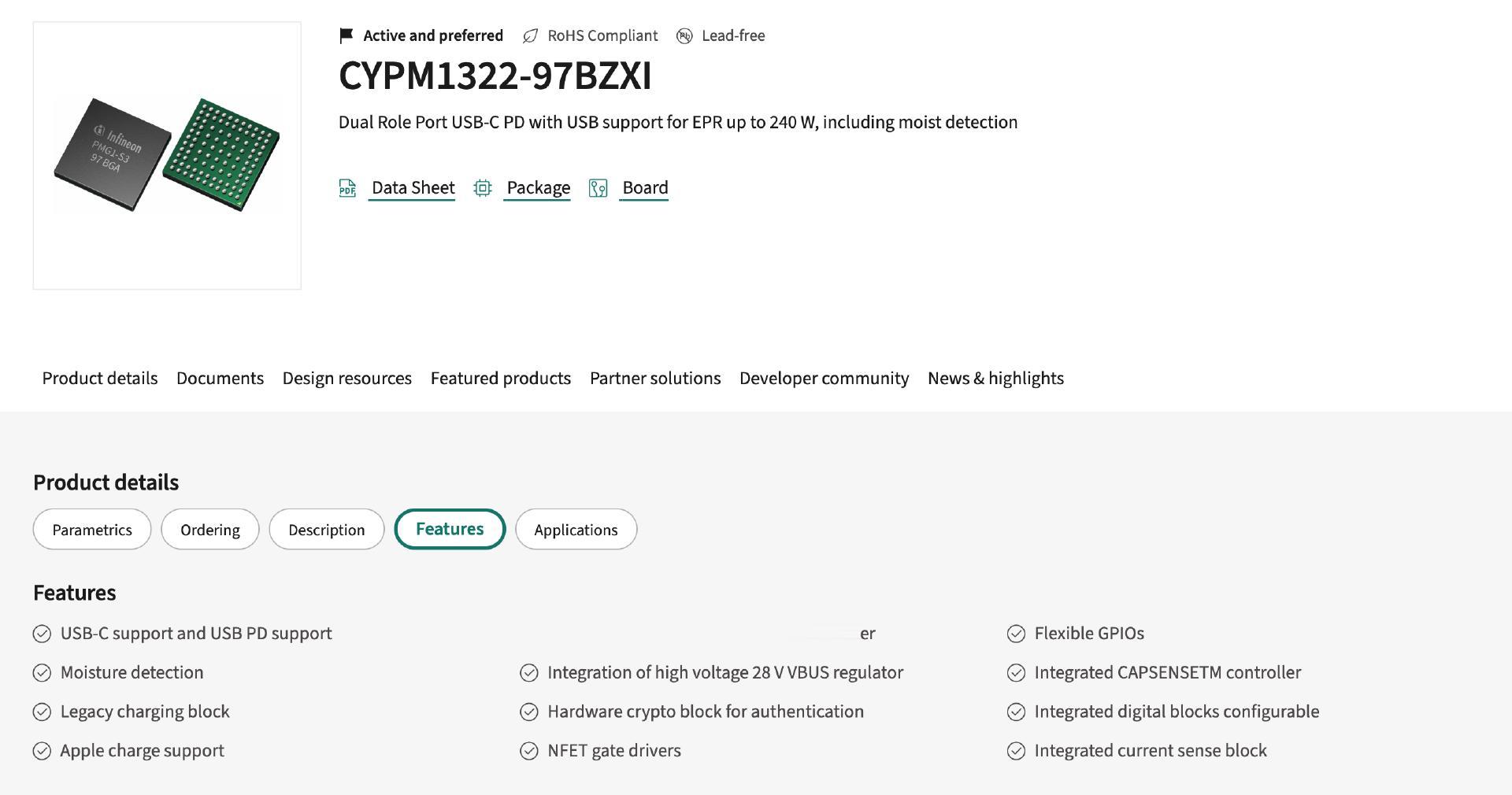The height and width of the screenshot is (795, 1512).
Task: Click the checkmark icon beside NFET gate drivers
Action: 529,751
